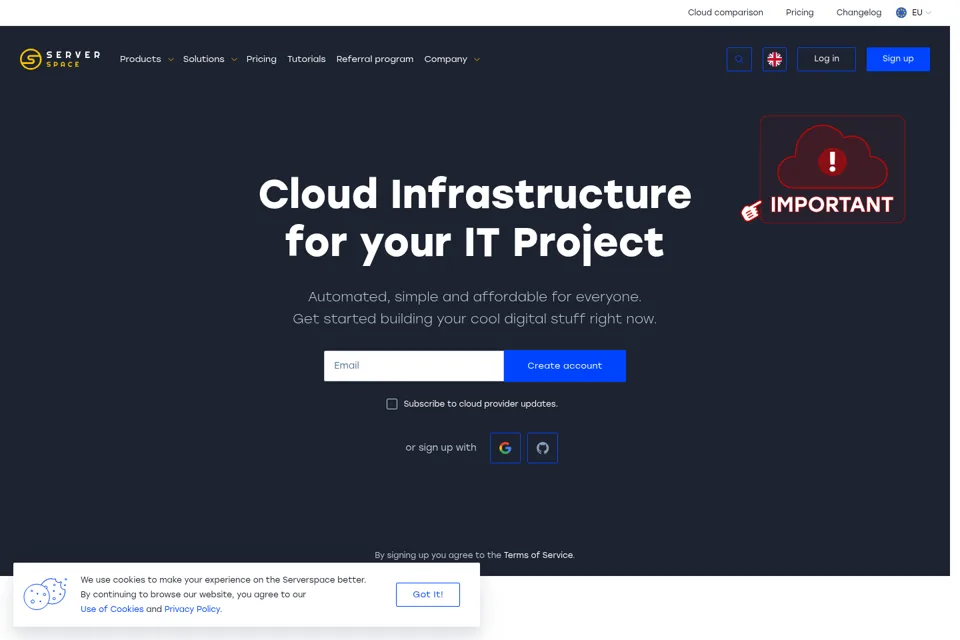The height and width of the screenshot is (640, 960).
Task: Open the IMPORTANT cloud alert banner
Action: 832,169
